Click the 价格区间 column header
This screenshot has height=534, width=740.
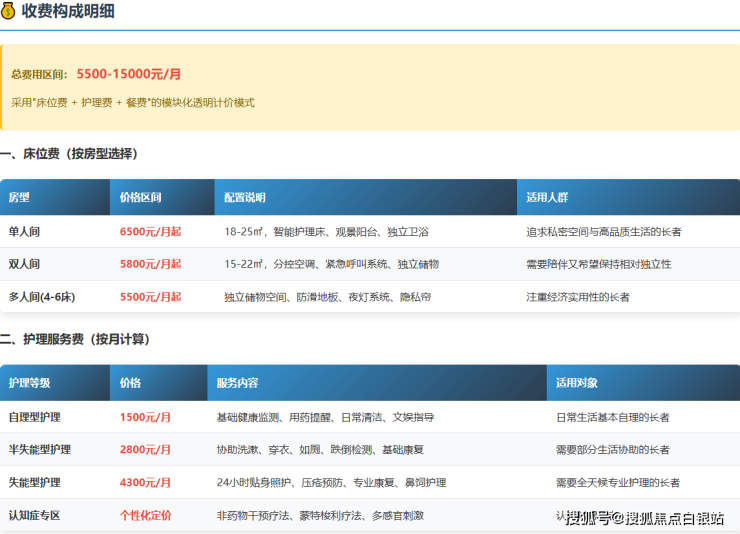pos(140,198)
